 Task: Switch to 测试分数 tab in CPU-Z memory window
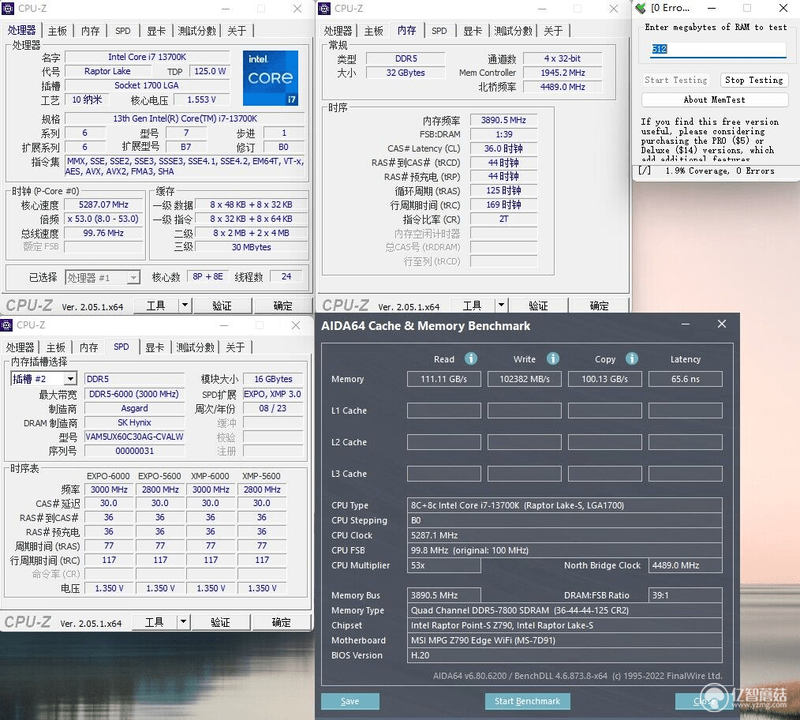pos(513,31)
